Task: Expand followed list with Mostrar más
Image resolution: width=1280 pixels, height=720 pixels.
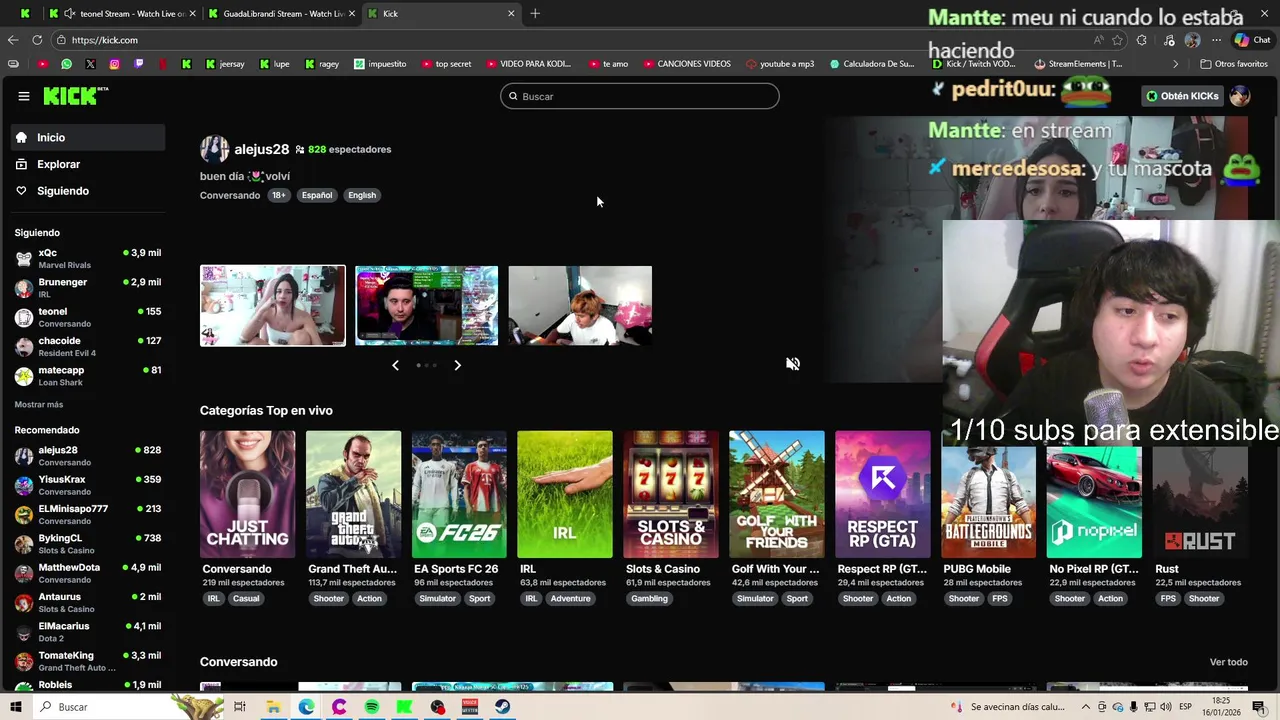Action: click(x=39, y=404)
